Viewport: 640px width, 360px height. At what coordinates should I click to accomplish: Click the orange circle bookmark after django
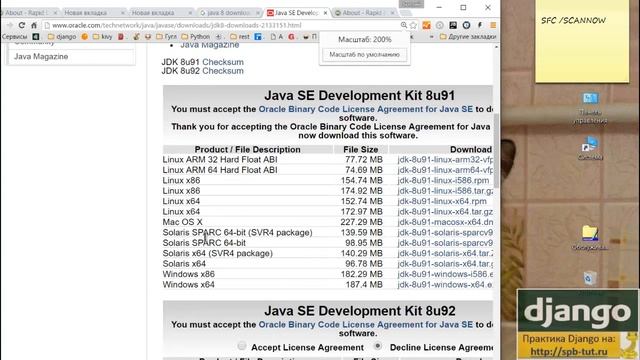(x=84, y=37)
